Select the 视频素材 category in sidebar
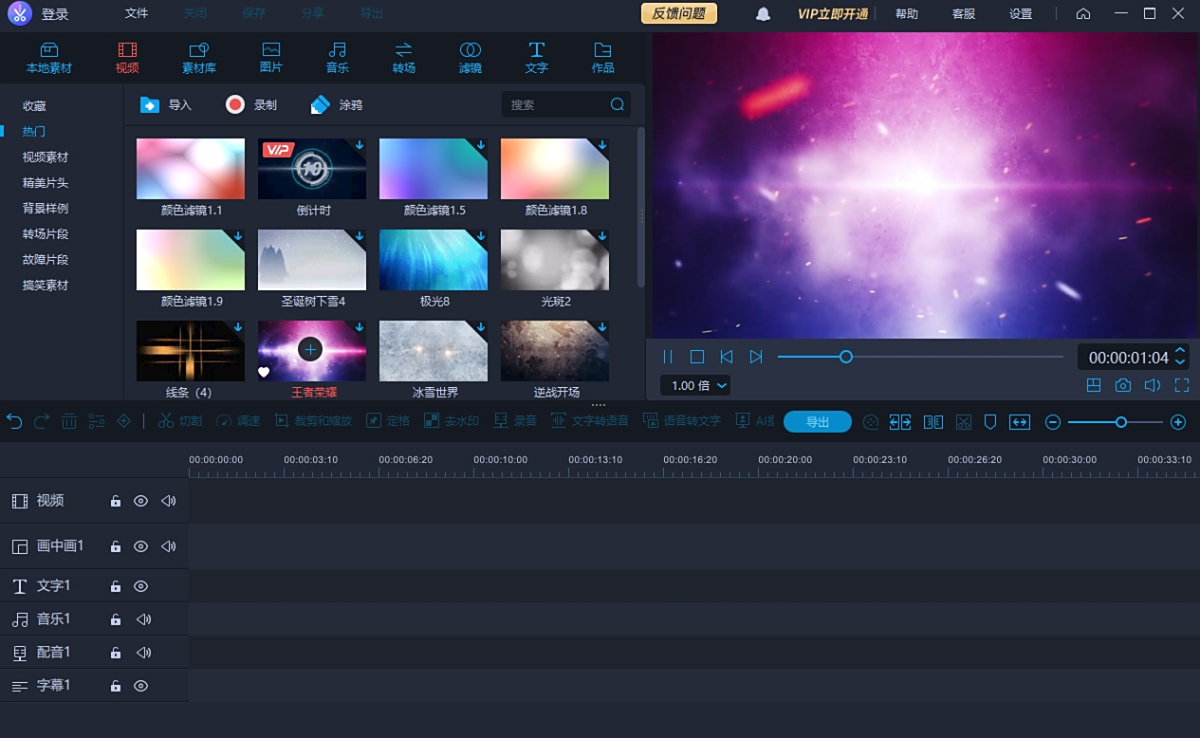Screen dimensions: 1200x738 click(x=45, y=157)
